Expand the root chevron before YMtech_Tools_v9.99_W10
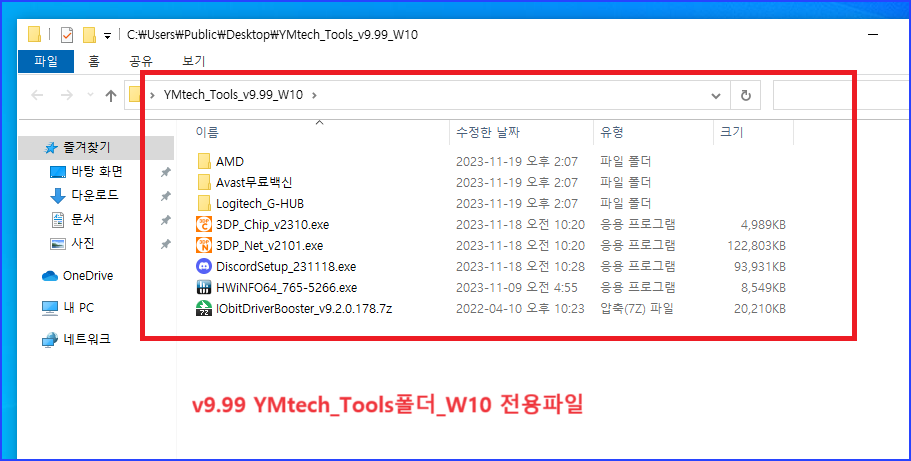This screenshot has height=461, width=911. click(x=152, y=95)
